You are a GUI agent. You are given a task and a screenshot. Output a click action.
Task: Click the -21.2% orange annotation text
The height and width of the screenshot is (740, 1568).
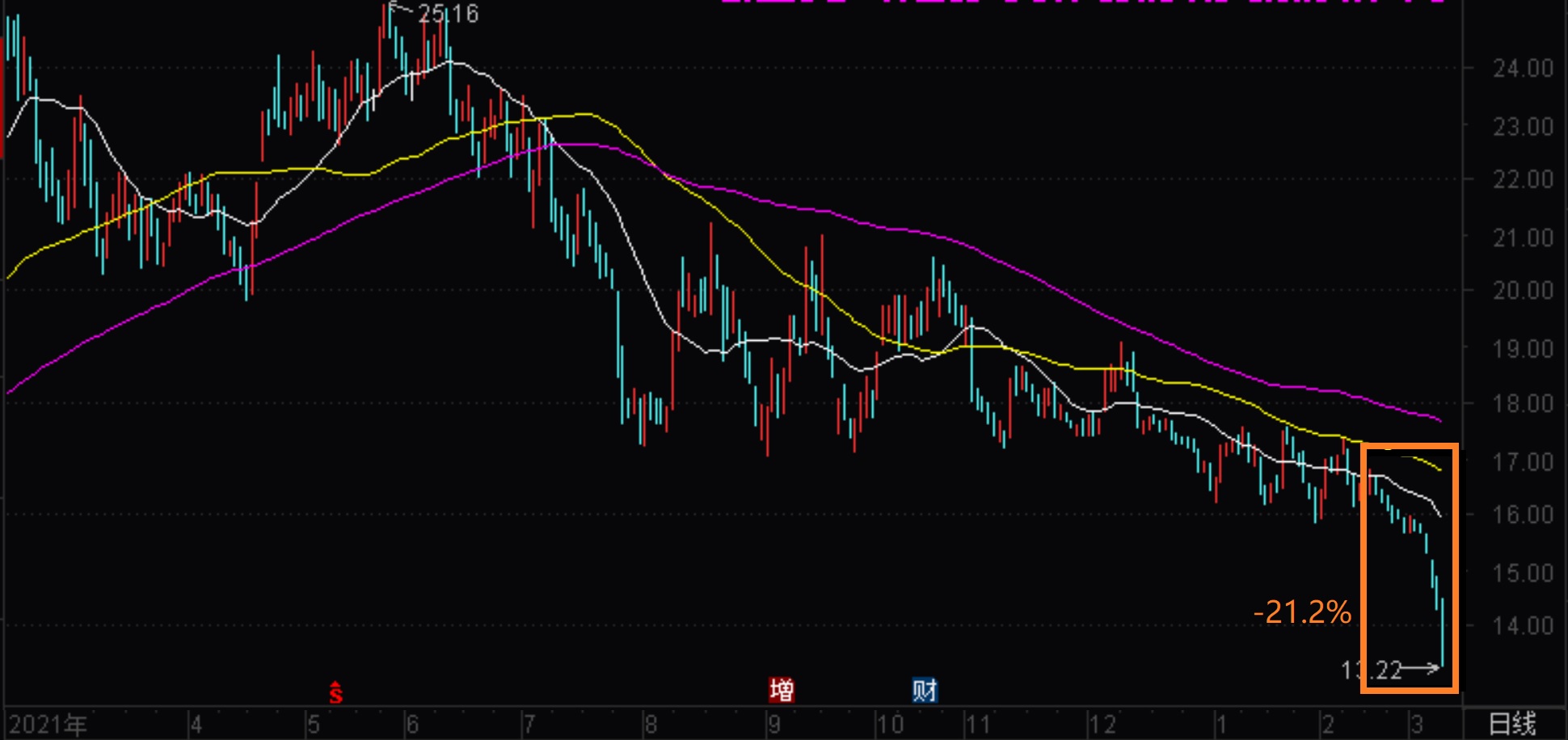pyautogui.click(x=1302, y=612)
